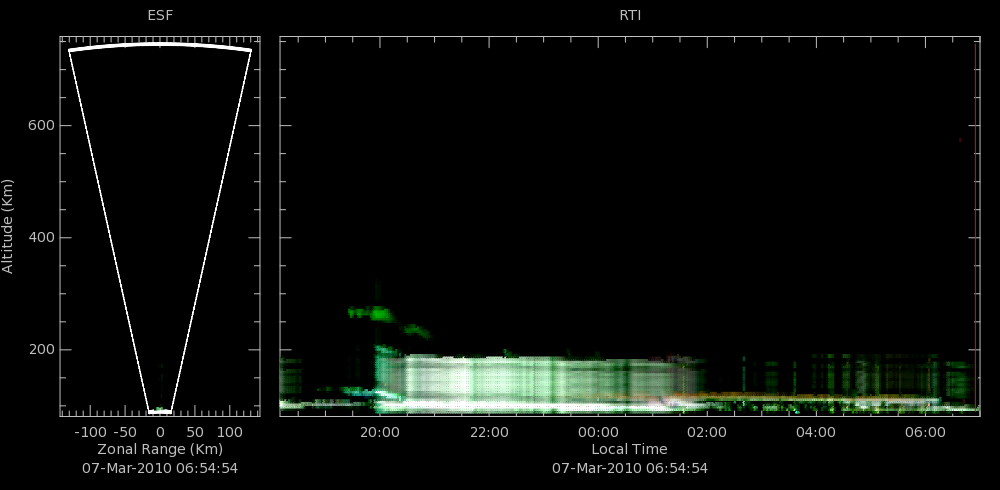Click the 04:00 time tick label
1000x490 pixels.
tap(816, 433)
